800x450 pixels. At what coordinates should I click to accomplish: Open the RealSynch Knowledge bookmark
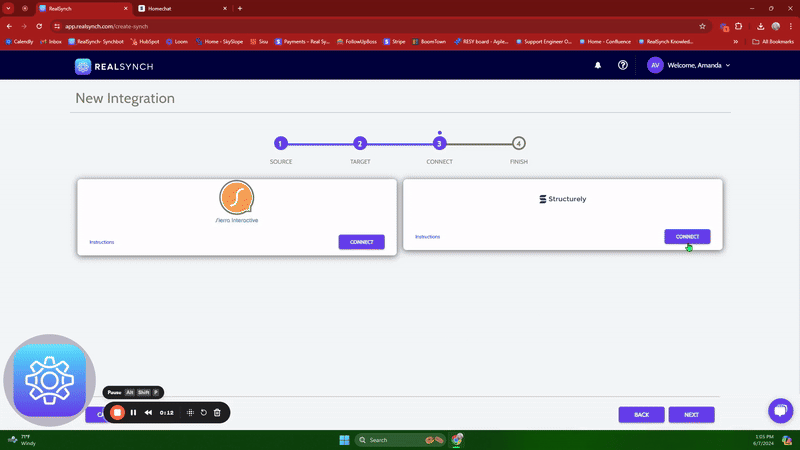pyautogui.click(x=666, y=42)
